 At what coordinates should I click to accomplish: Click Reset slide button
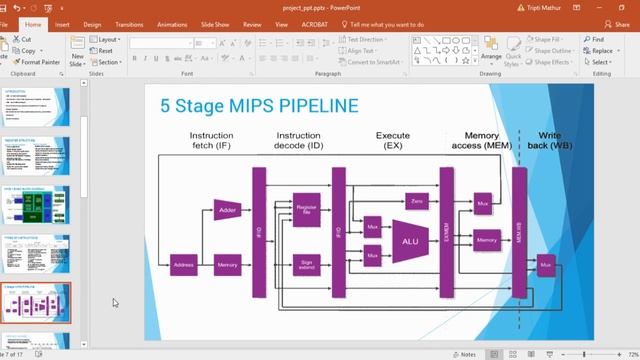[x=101, y=51]
